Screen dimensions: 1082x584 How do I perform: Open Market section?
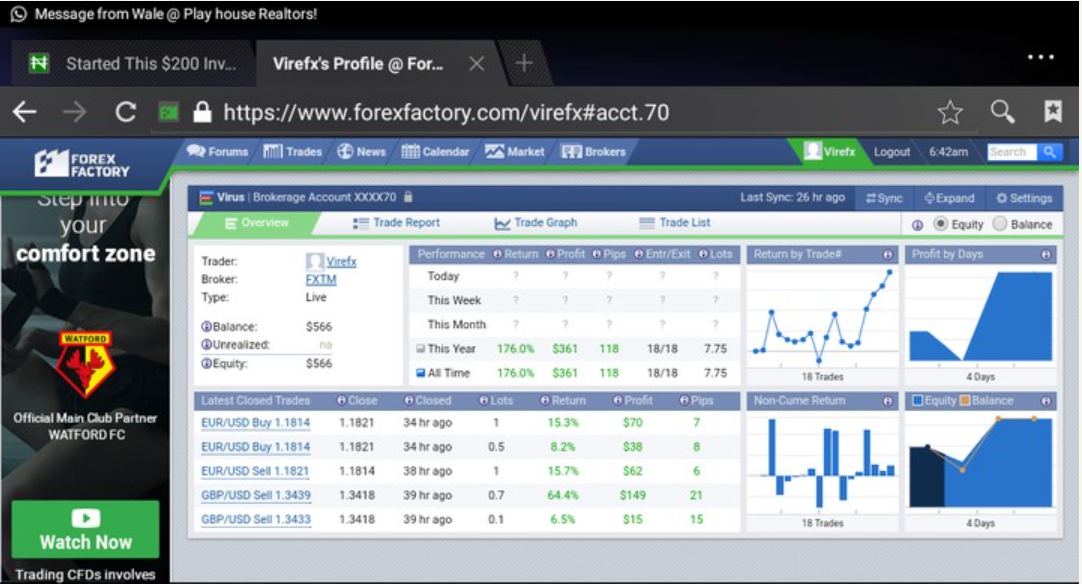[515, 152]
